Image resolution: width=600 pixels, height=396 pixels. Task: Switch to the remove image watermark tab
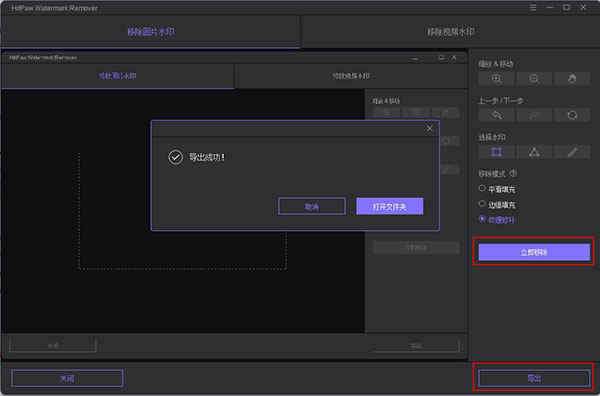tap(151, 32)
